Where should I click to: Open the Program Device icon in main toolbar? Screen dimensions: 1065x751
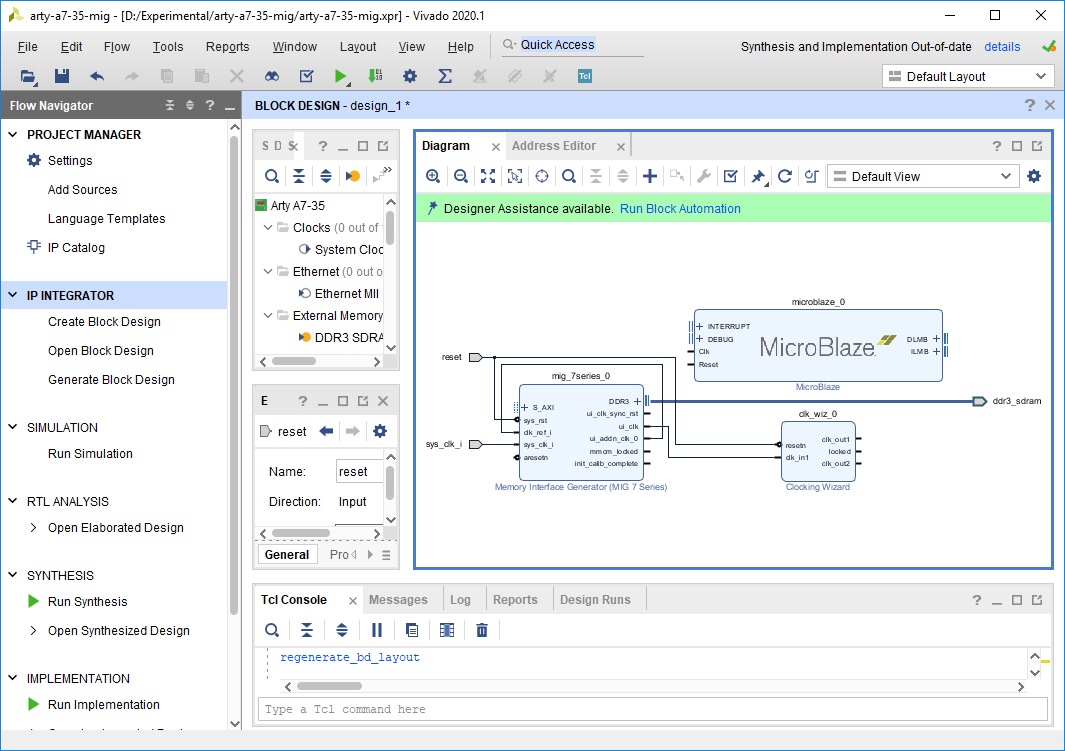tap(375, 76)
